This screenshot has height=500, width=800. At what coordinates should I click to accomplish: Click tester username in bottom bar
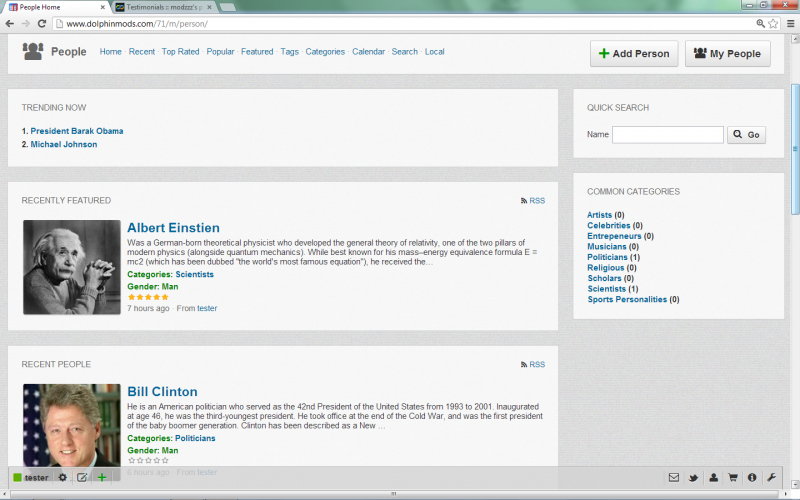pos(36,478)
